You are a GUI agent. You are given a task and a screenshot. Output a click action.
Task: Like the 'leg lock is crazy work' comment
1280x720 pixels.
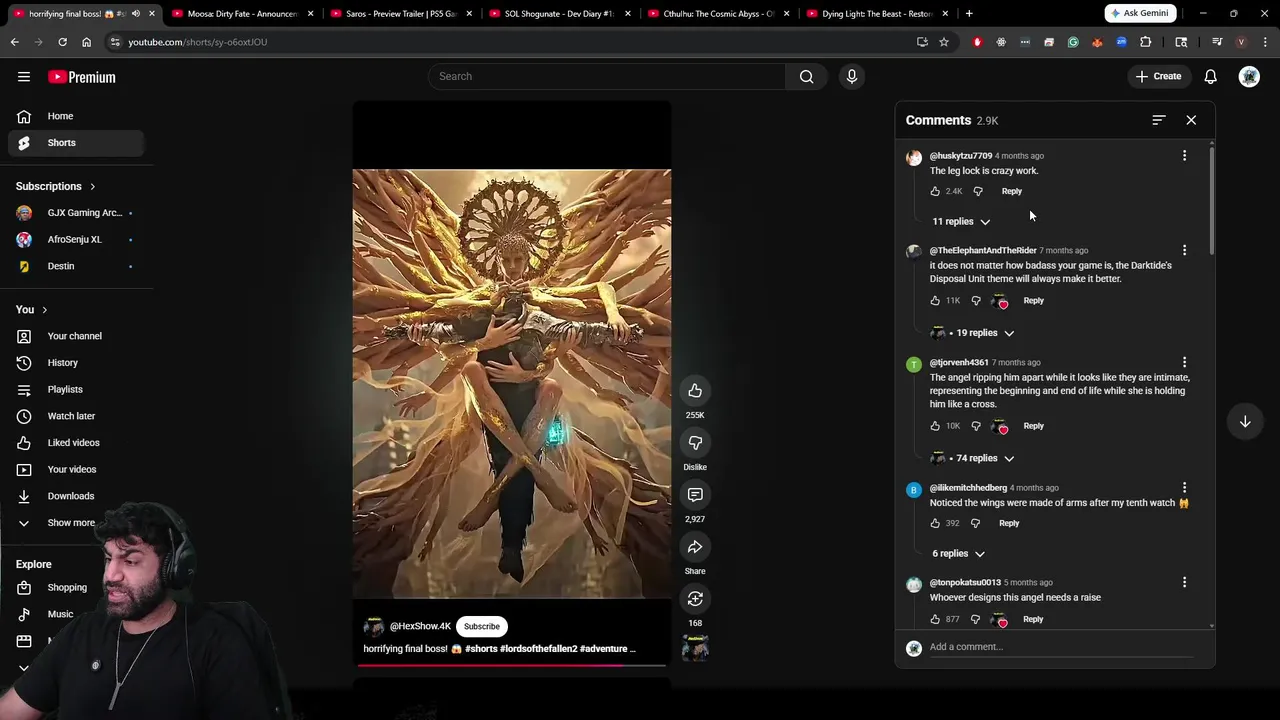click(935, 191)
